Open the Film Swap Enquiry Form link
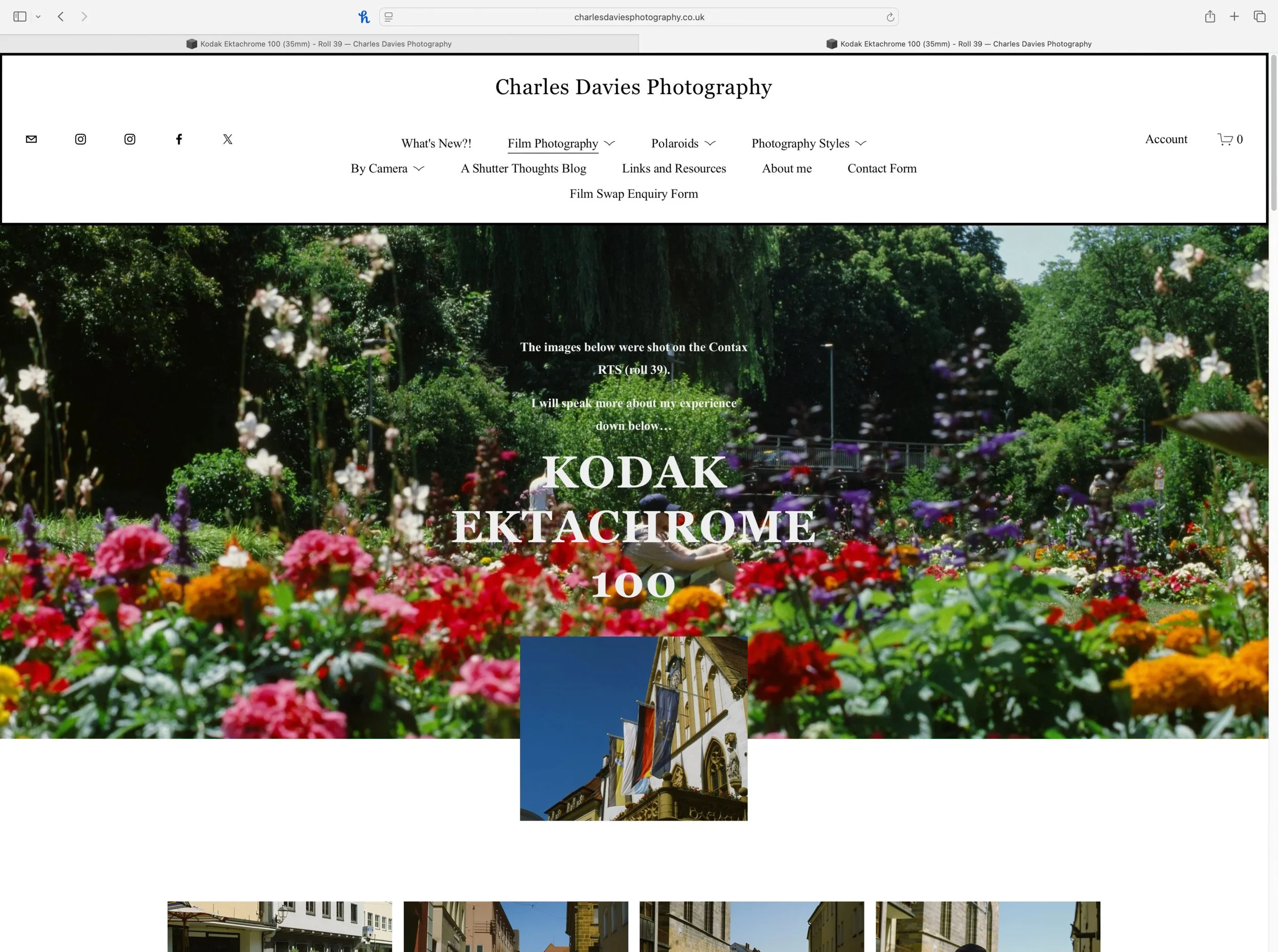This screenshot has width=1278, height=952. (633, 194)
